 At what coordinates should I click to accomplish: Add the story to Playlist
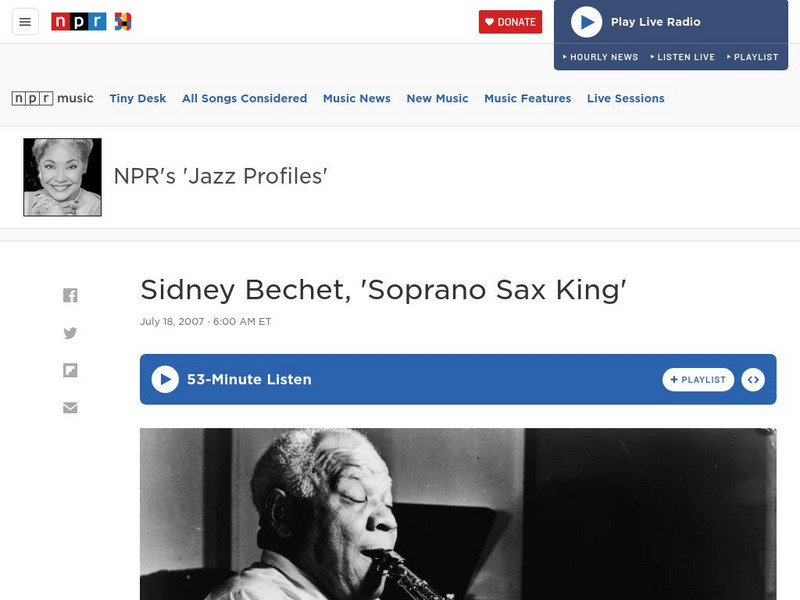pyautogui.click(x=698, y=380)
